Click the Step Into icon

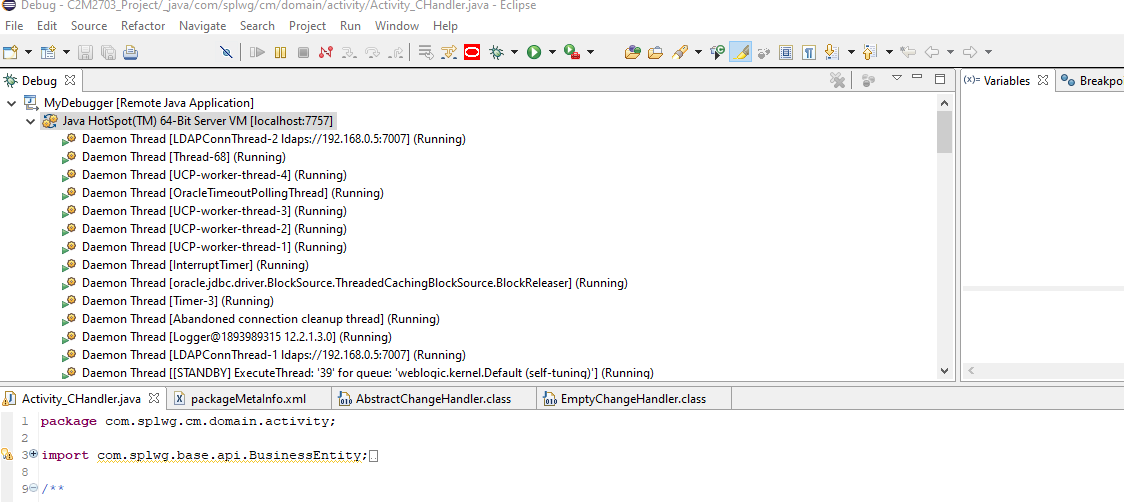pyautogui.click(x=349, y=52)
